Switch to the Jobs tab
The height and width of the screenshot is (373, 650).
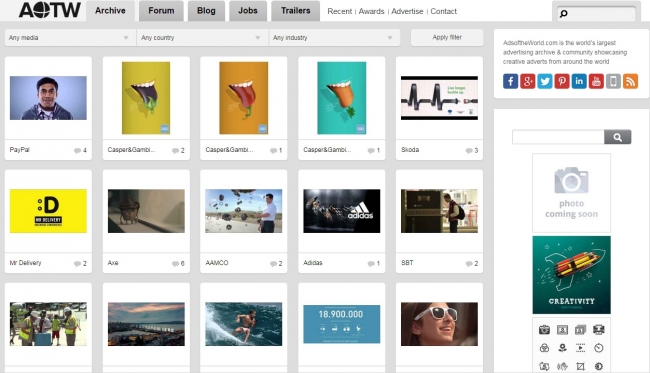(x=248, y=11)
